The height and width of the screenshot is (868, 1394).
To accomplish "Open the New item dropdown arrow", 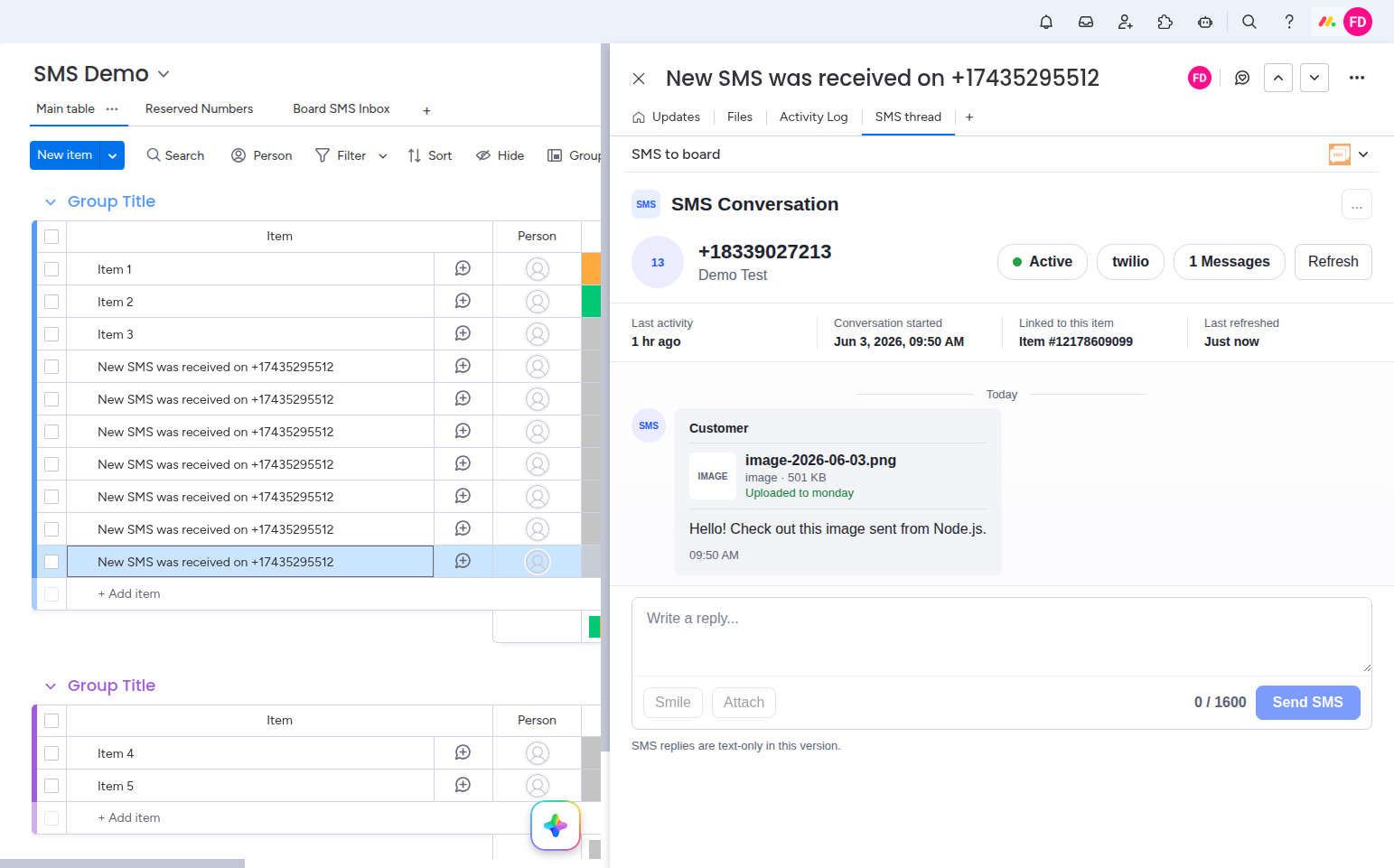I will click(112, 155).
